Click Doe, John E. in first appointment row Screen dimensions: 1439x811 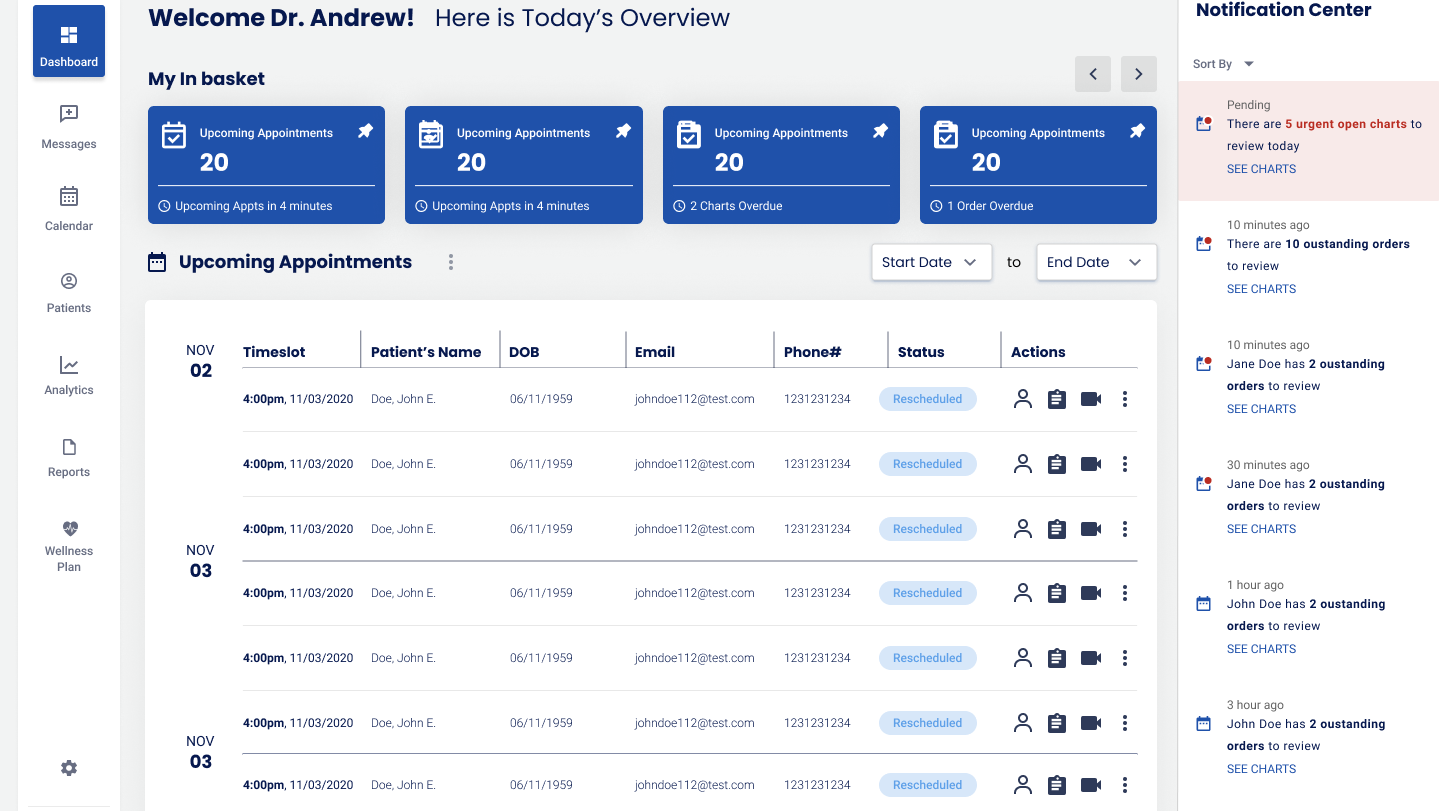(x=403, y=399)
